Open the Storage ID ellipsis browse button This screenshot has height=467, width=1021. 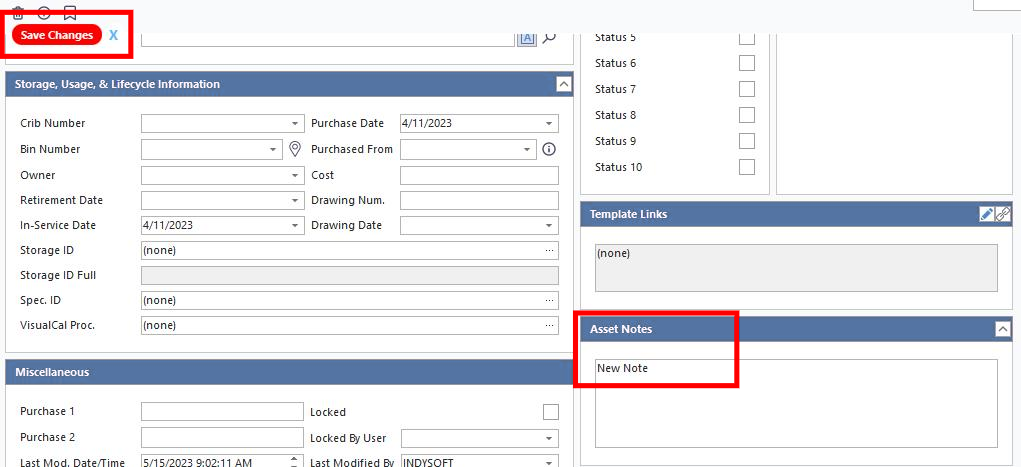[550, 250]
